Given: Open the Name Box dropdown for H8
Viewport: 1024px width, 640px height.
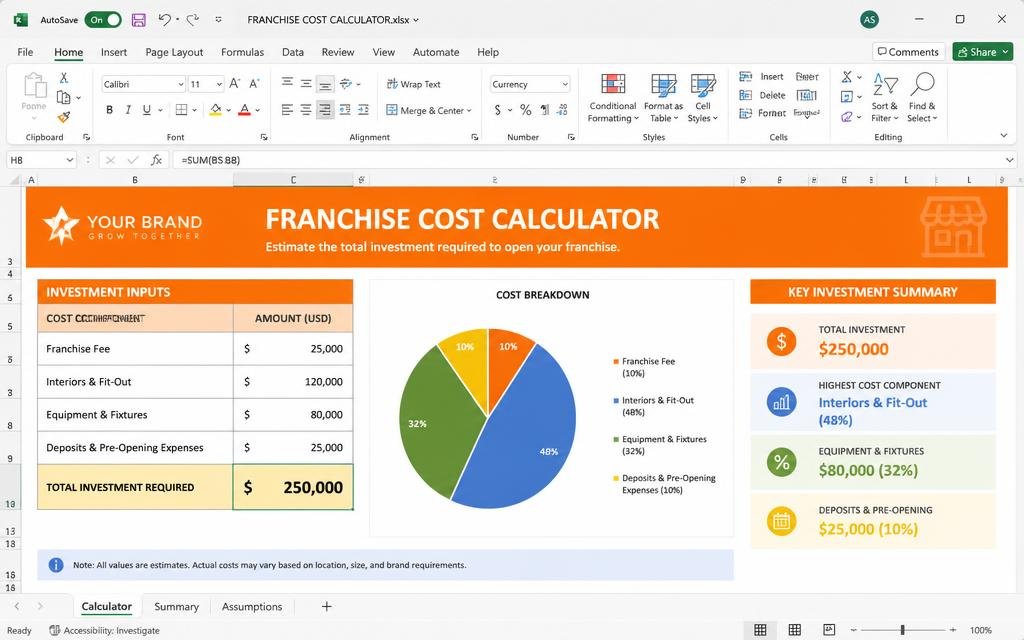Looking at the screenshot, I should click(x=70, y=160).
